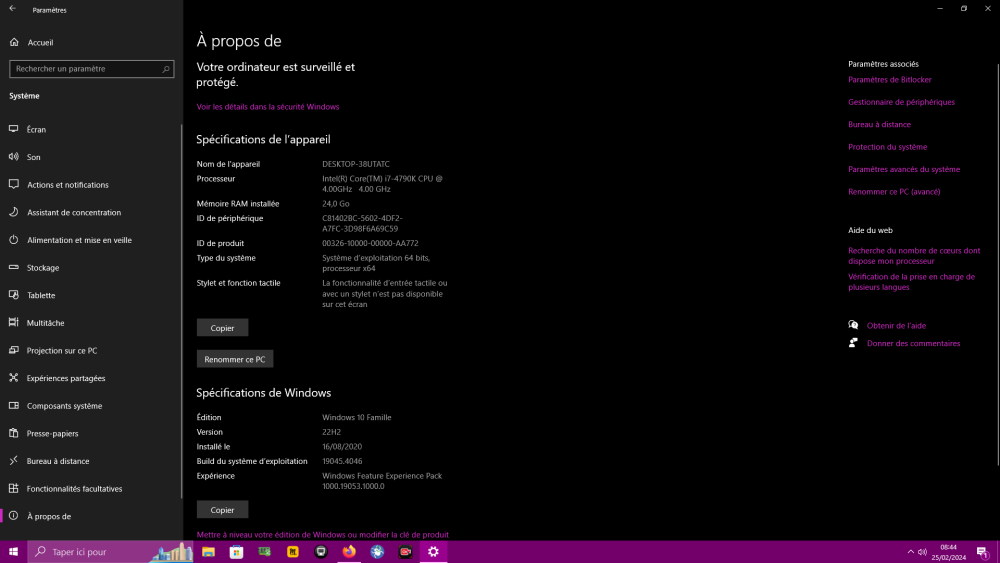Screen dimensions: 1000x563
Task: Open the yellow square taskbar app
Action: click(293, 552)
